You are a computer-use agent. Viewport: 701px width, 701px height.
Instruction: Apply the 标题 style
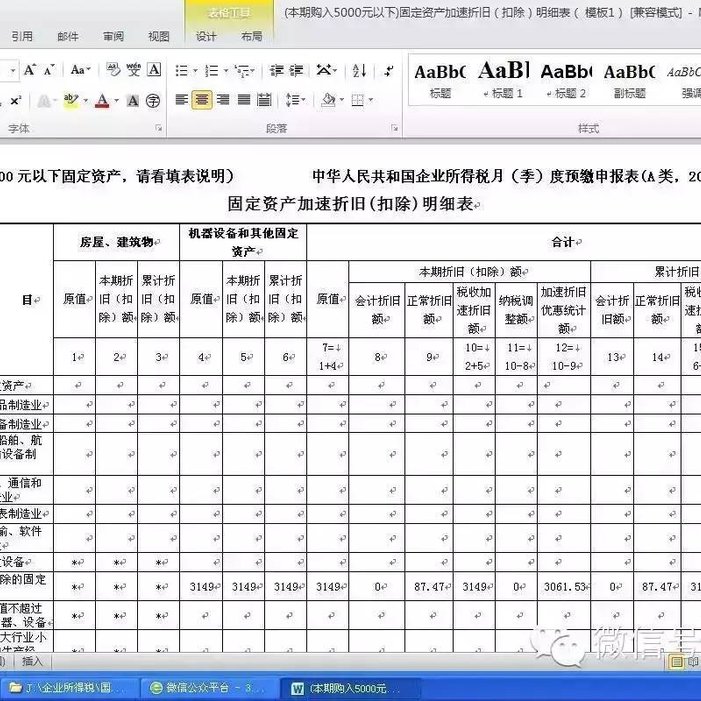[x=440, y=80]
